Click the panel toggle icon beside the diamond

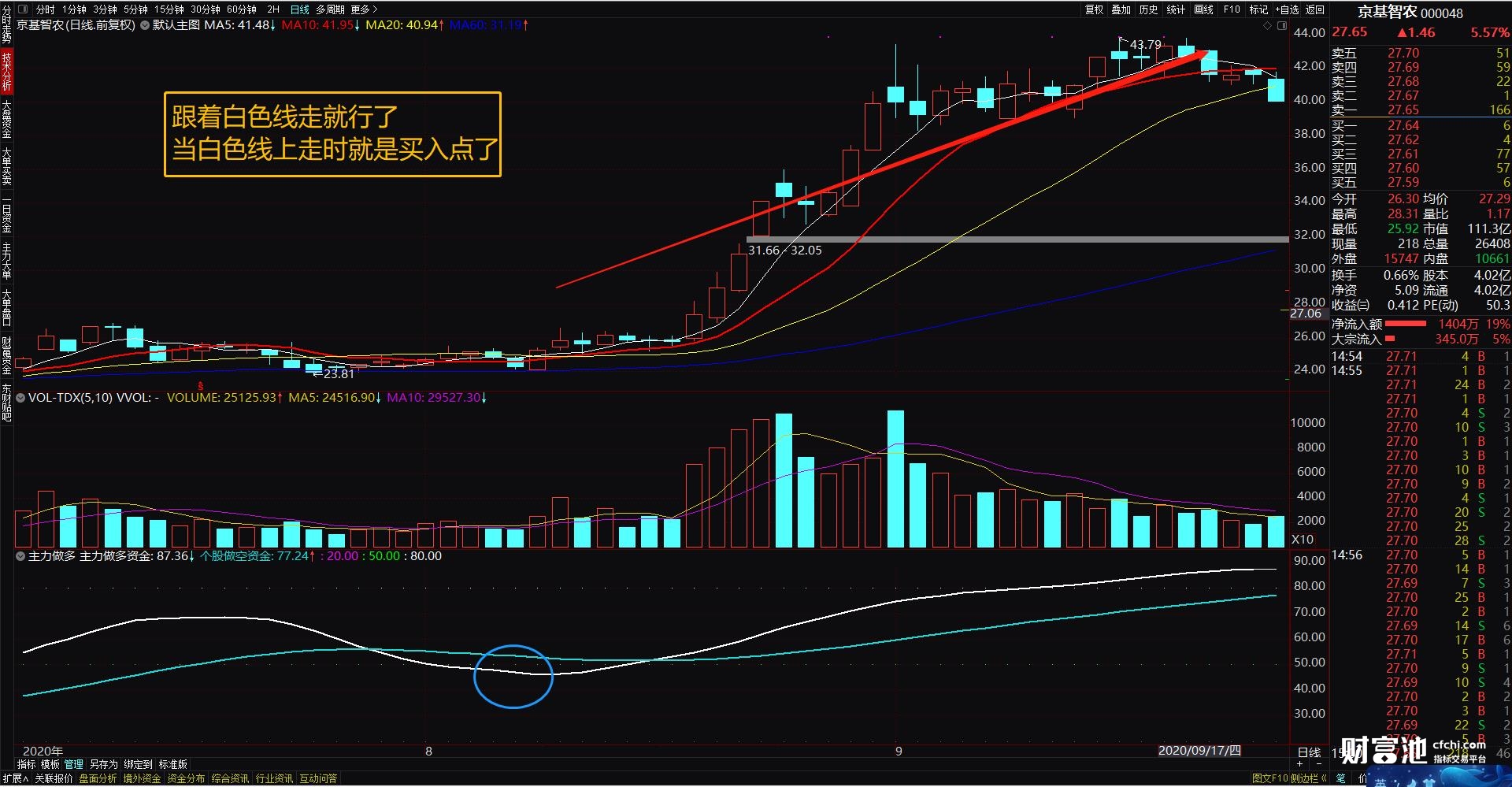[x=1281, y=26]
